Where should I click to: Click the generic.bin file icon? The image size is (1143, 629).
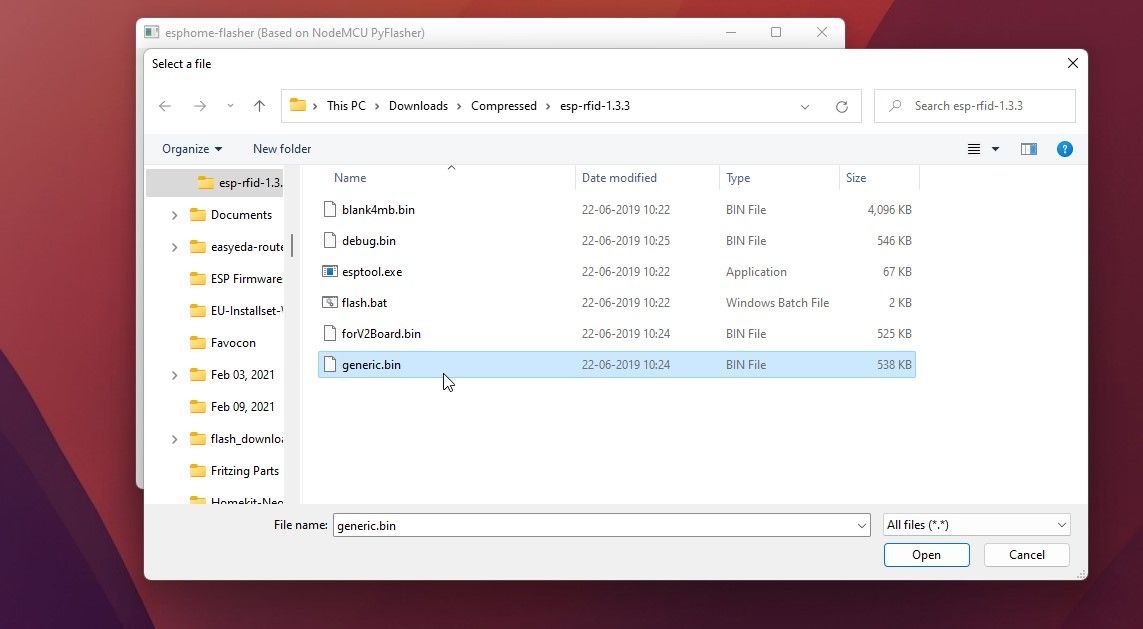330,364
